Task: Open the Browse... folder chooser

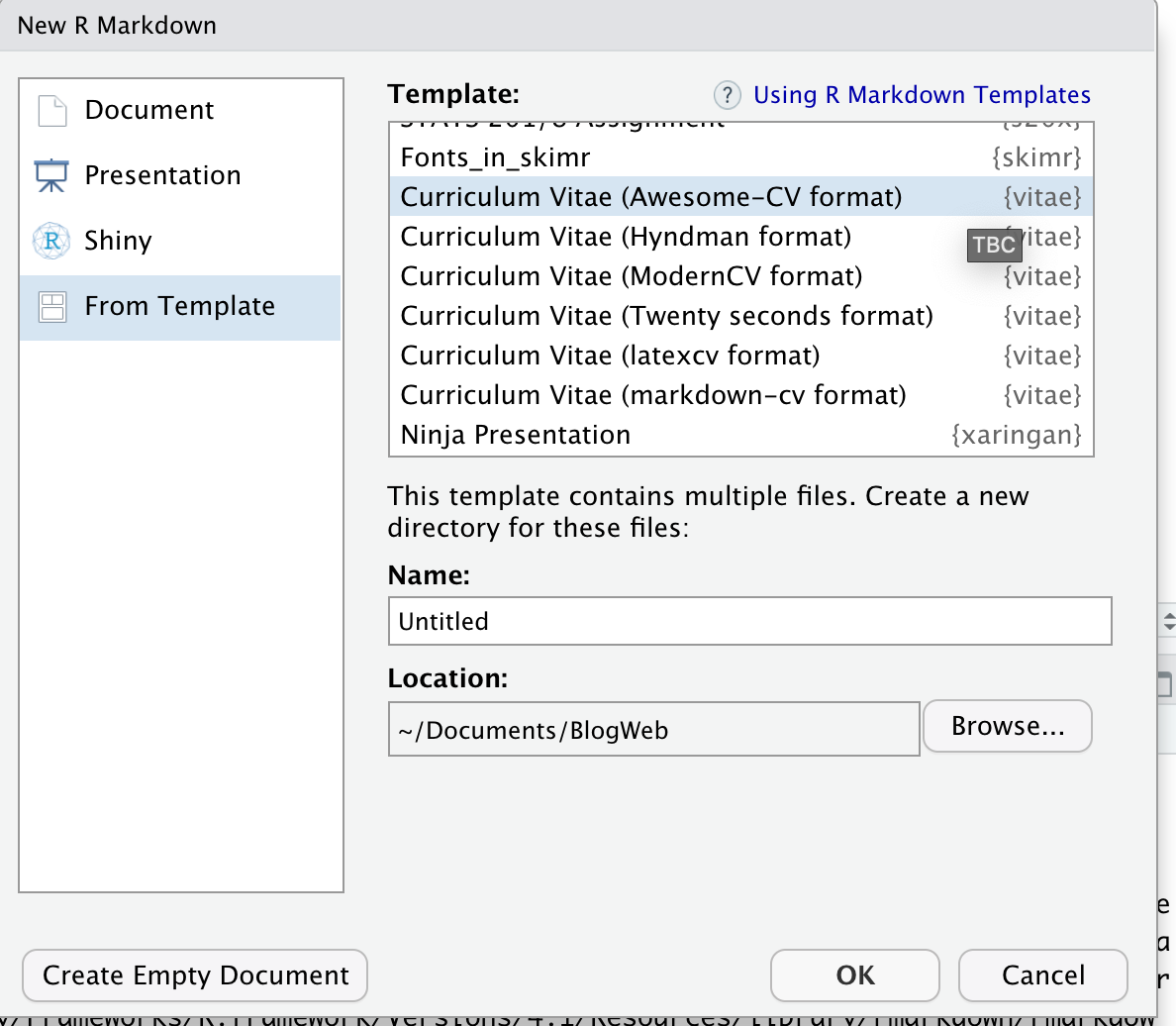Action: pos(1008,727)
